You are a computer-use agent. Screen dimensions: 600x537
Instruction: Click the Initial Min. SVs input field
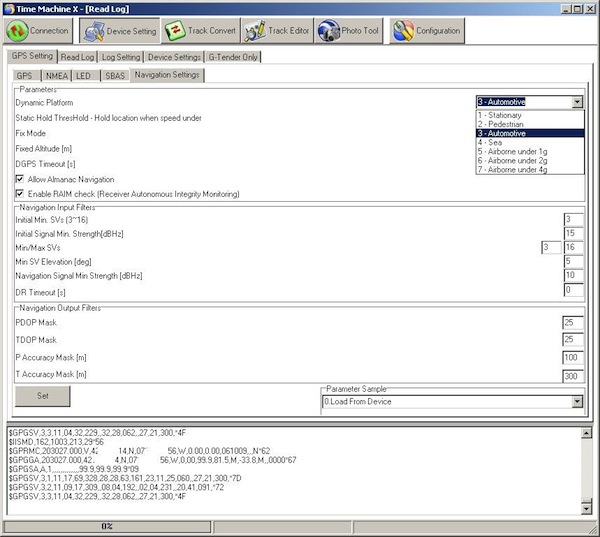[573, 219]
